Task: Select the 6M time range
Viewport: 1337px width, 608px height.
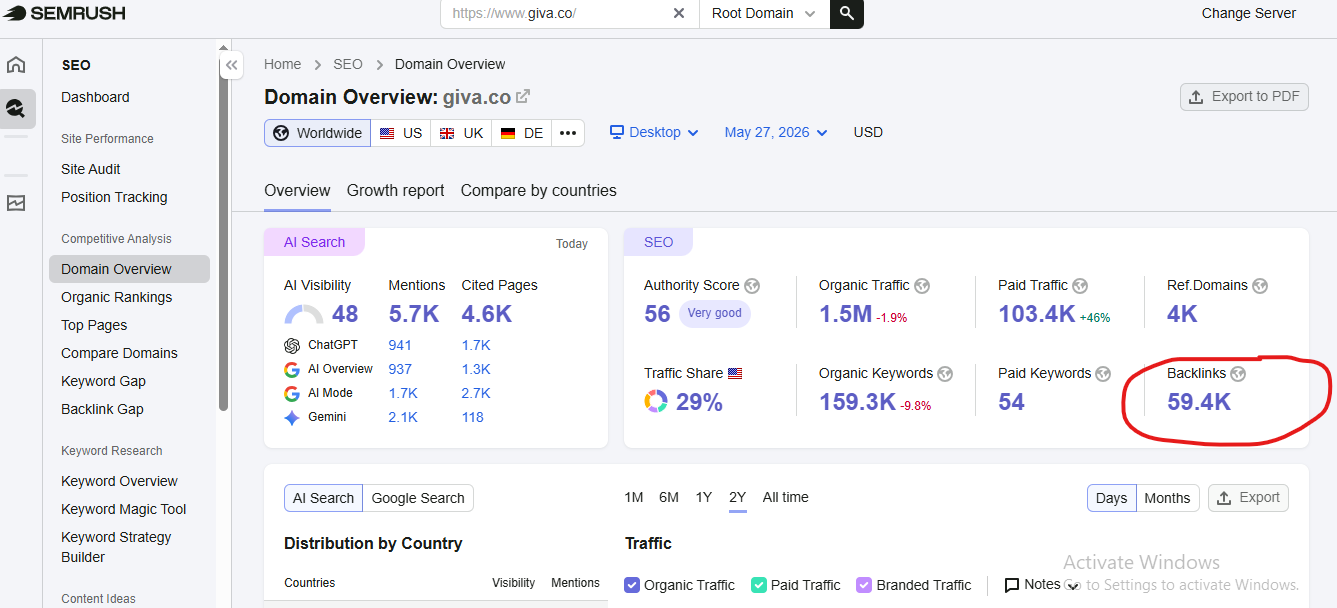Action: click(x=669, y=498)
